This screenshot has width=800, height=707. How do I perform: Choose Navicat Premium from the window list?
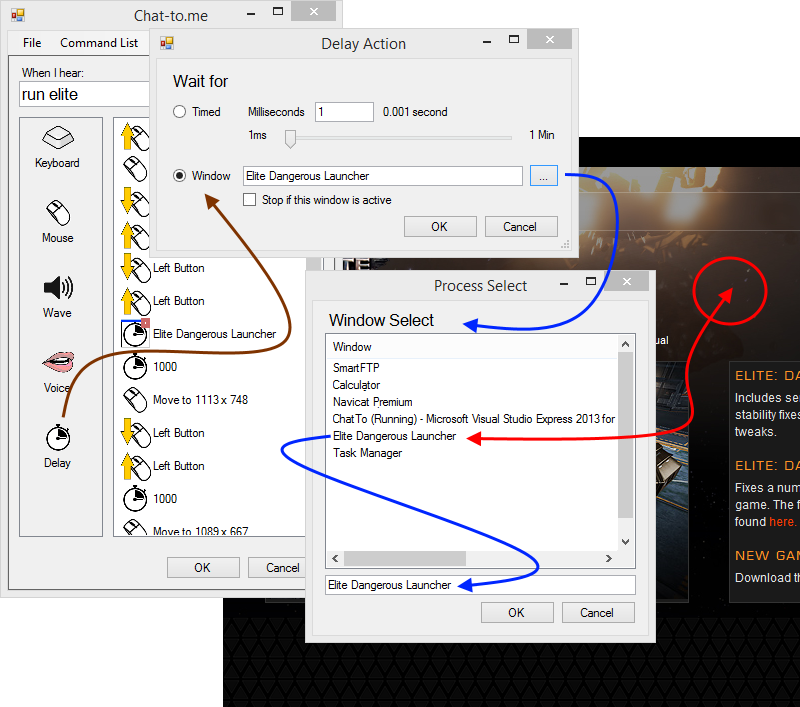tap(372, 402)
